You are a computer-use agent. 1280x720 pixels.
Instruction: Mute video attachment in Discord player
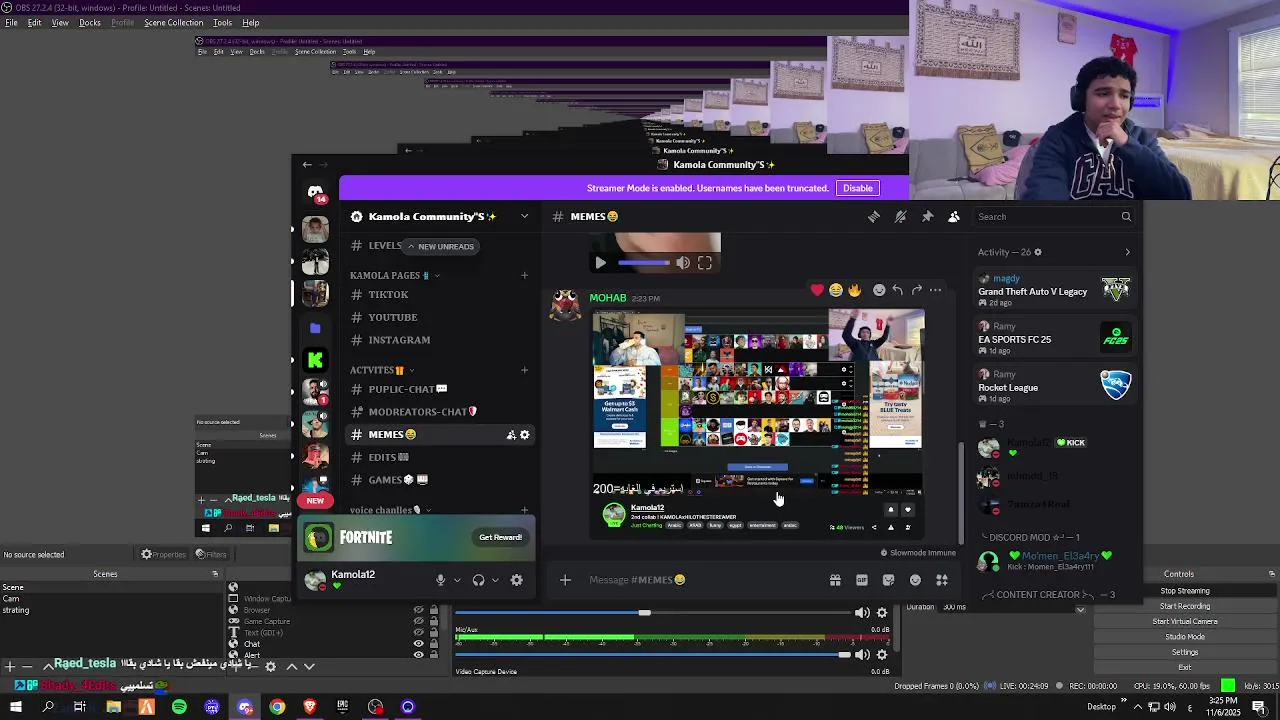682,263
